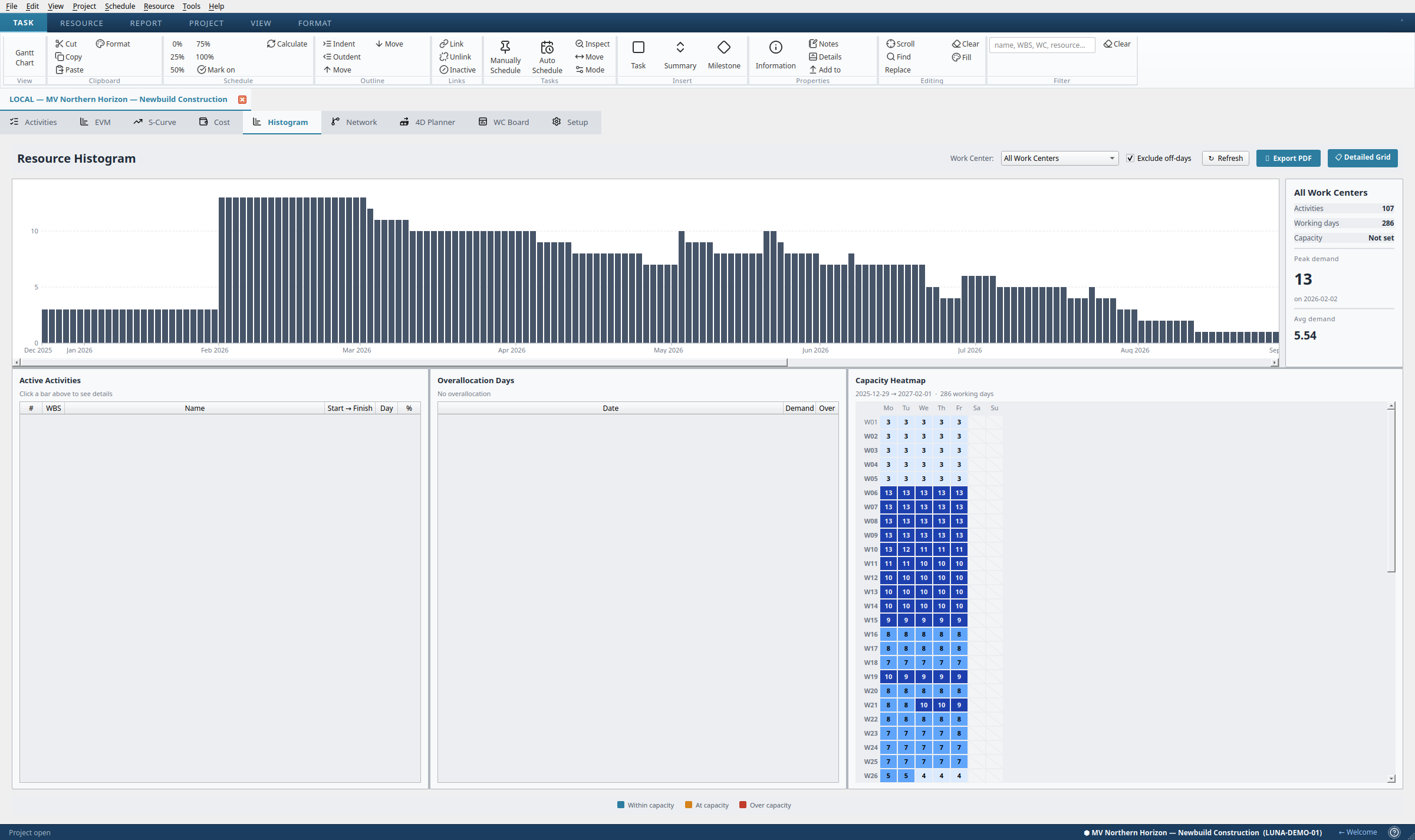1415x840 pixels.
Task: Click the Export PDF button
Action: click(1288, 158)
